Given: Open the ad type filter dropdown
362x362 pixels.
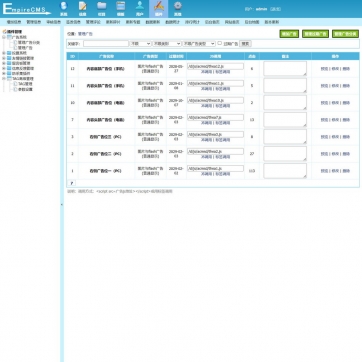Looking at the screenshot, I should pos(199,44).
